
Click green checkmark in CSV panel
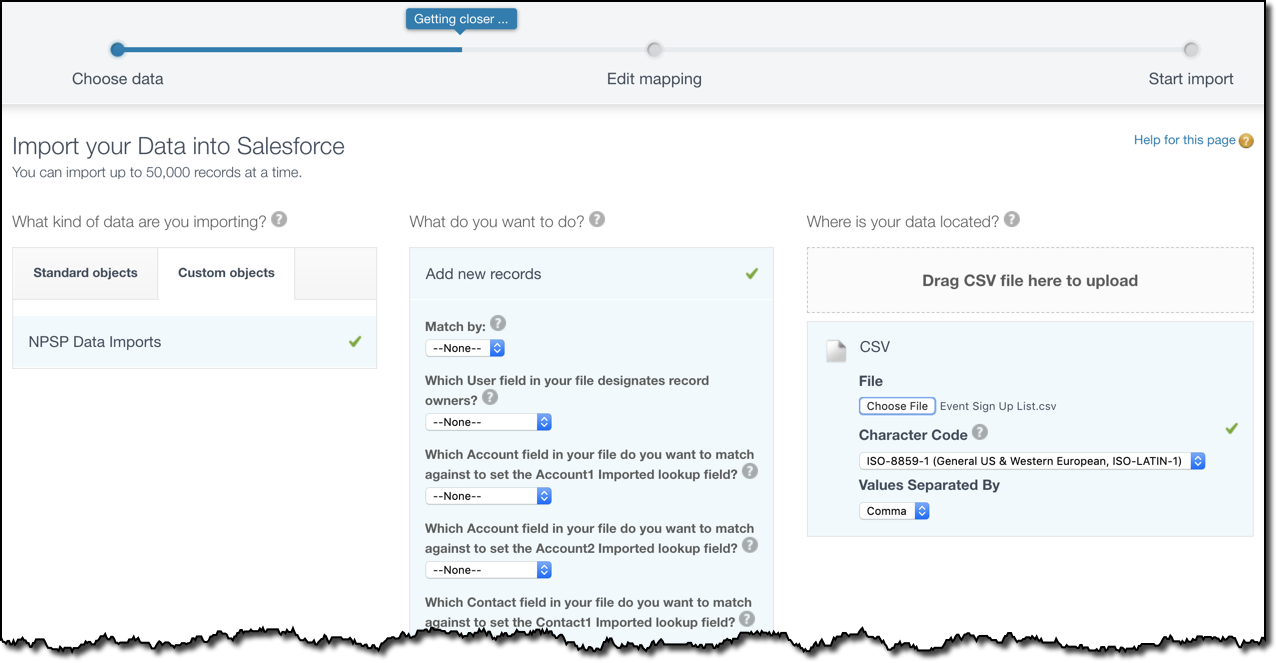click(x=1232, y=428)
